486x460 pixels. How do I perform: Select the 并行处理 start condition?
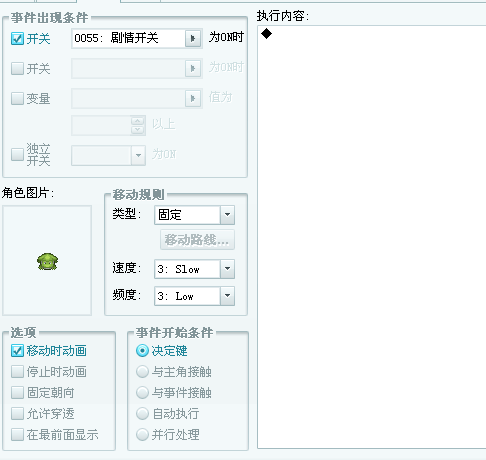click(x=142, y=435)
